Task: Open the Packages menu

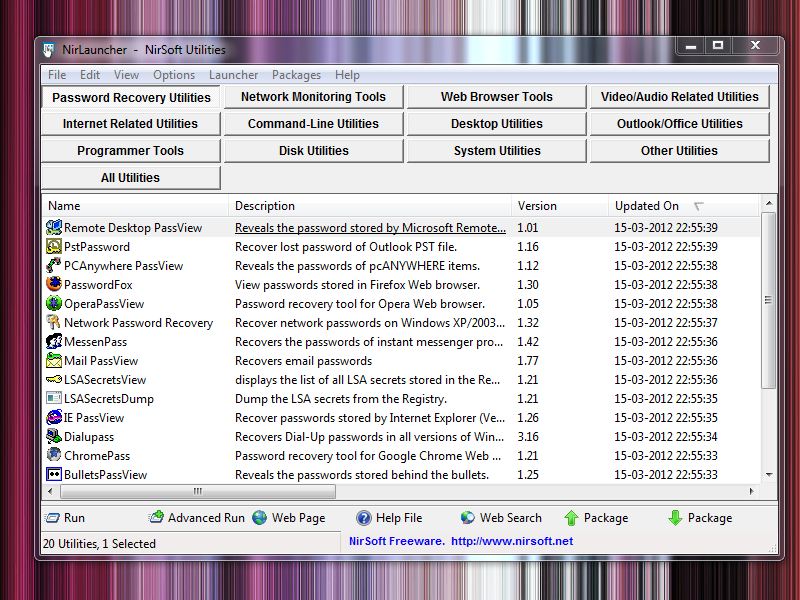Action: [x=296, y=75]
